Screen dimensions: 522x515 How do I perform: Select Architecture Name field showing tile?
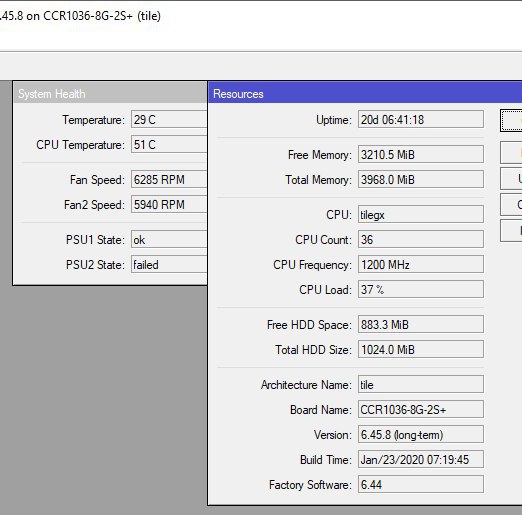[x=421, y=384]
